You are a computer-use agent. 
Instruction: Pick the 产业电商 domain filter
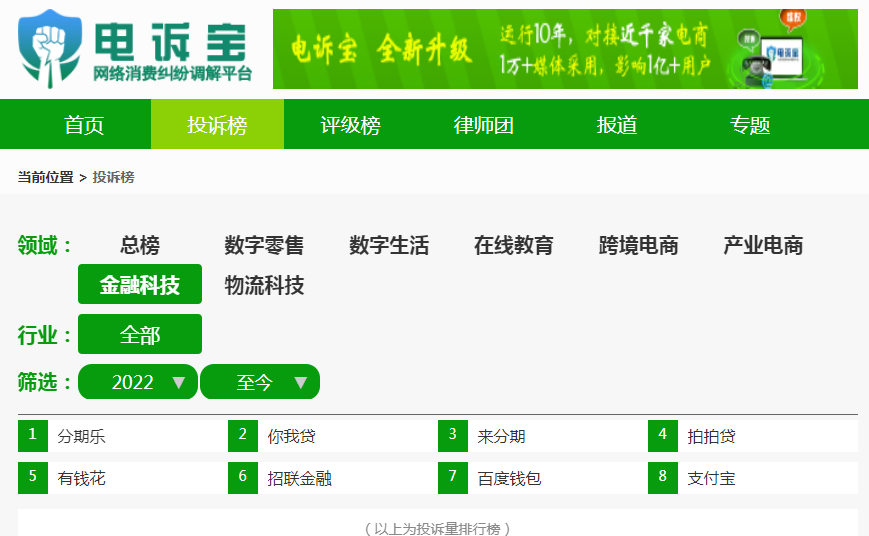pos(763,245)
